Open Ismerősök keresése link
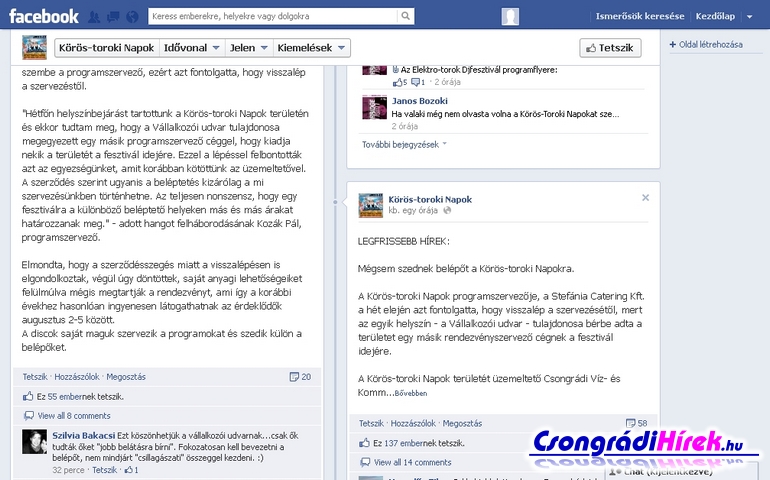 click(640, 16)
